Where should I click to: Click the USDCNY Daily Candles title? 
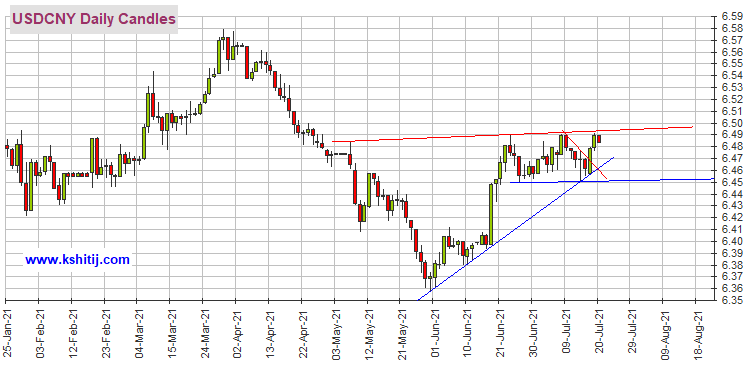tap(93, 19)
